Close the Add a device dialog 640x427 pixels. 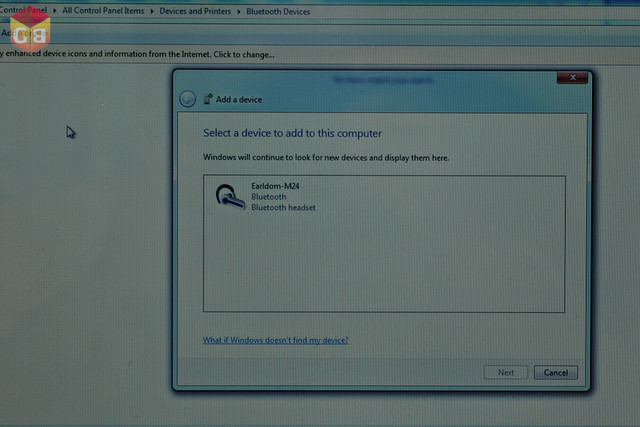[x=572, y=77]
